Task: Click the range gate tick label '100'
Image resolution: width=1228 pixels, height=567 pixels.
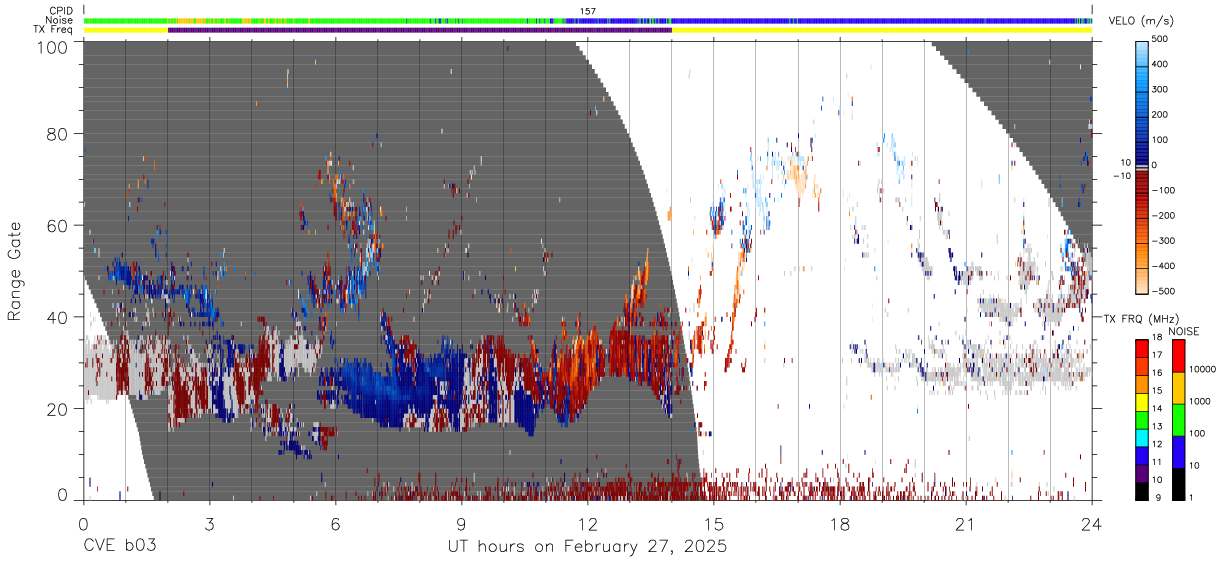Action: click(52, 47)
